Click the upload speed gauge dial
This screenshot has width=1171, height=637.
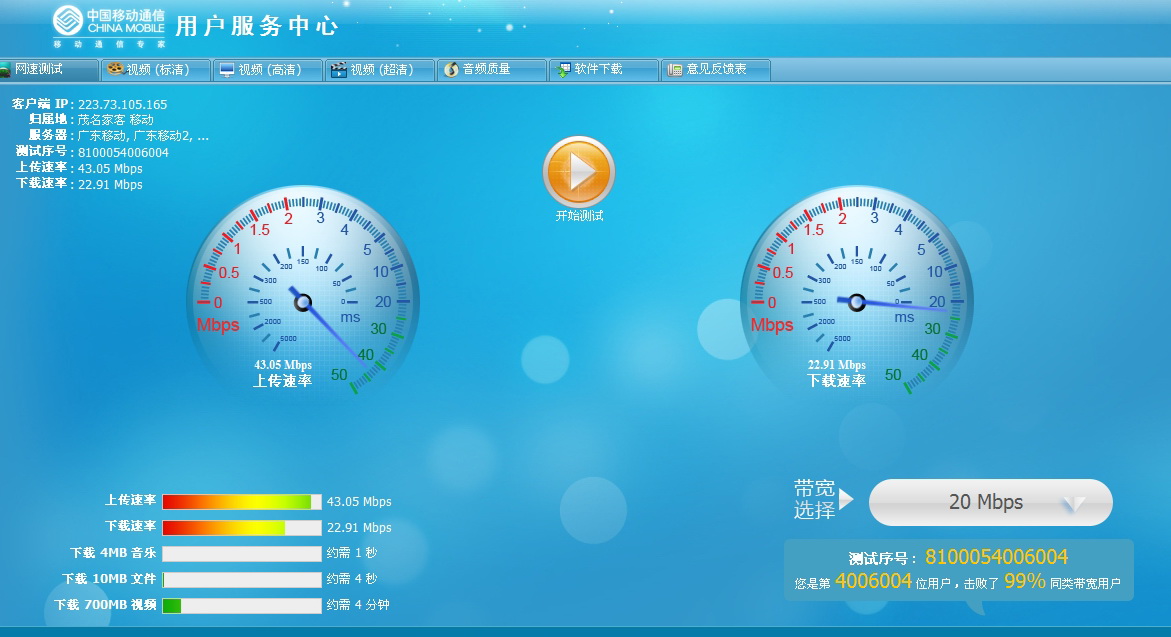(x=303, y=291)
